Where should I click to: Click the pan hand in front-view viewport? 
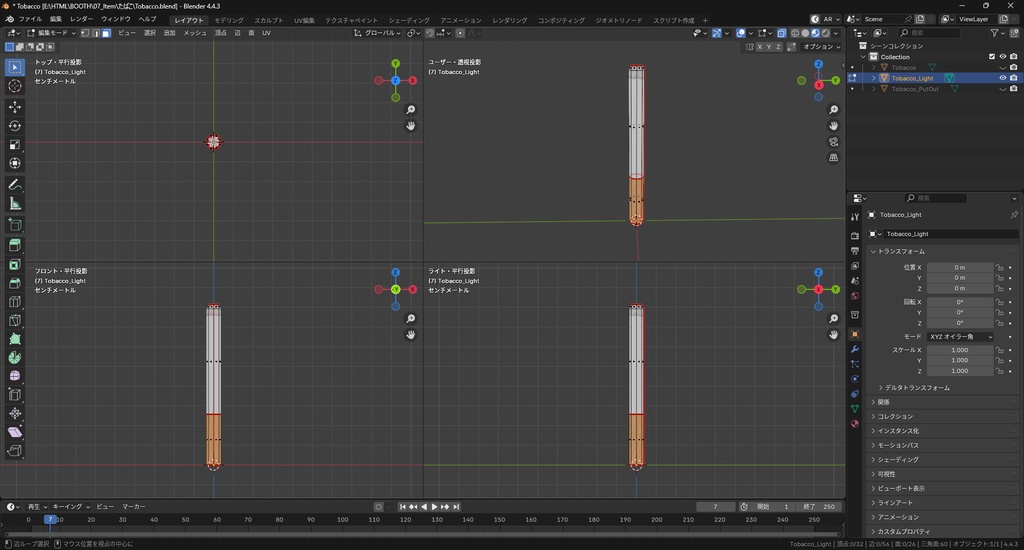411,334
